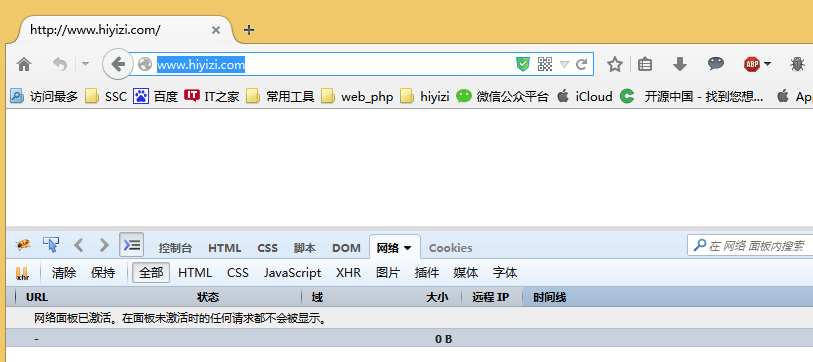Toggle the Firebug command line icon
Image resolution: width=813 pixels, height=362 pixels.
pyautogui.click(x=131, y=244)
